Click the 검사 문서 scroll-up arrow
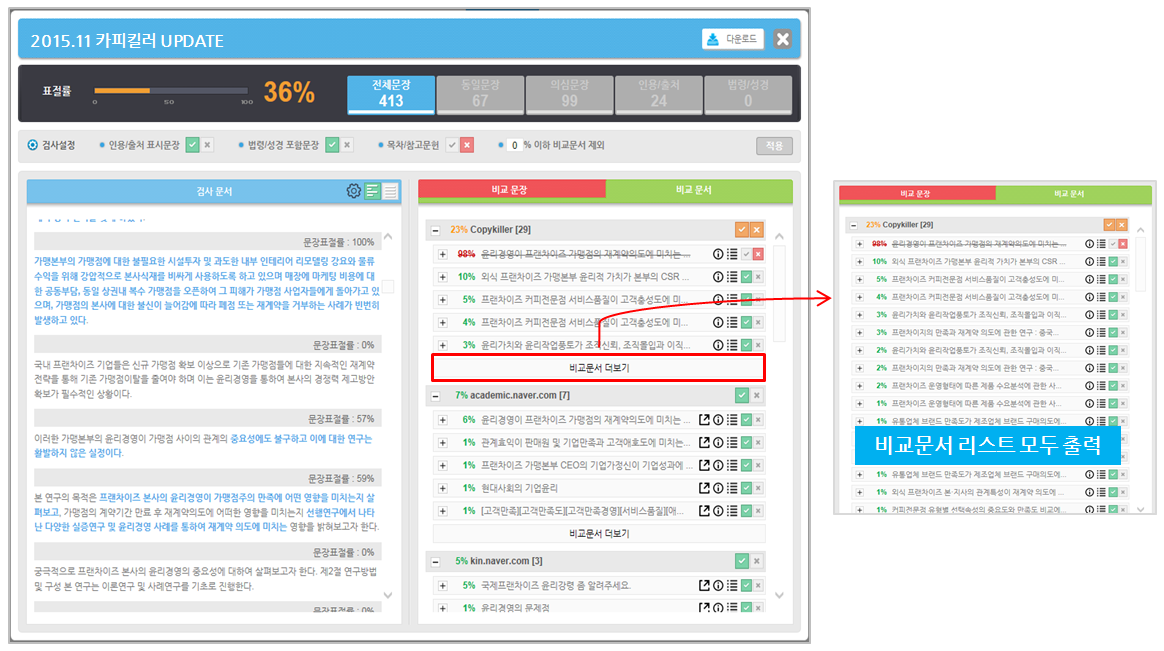 click(x=388, y=237)
